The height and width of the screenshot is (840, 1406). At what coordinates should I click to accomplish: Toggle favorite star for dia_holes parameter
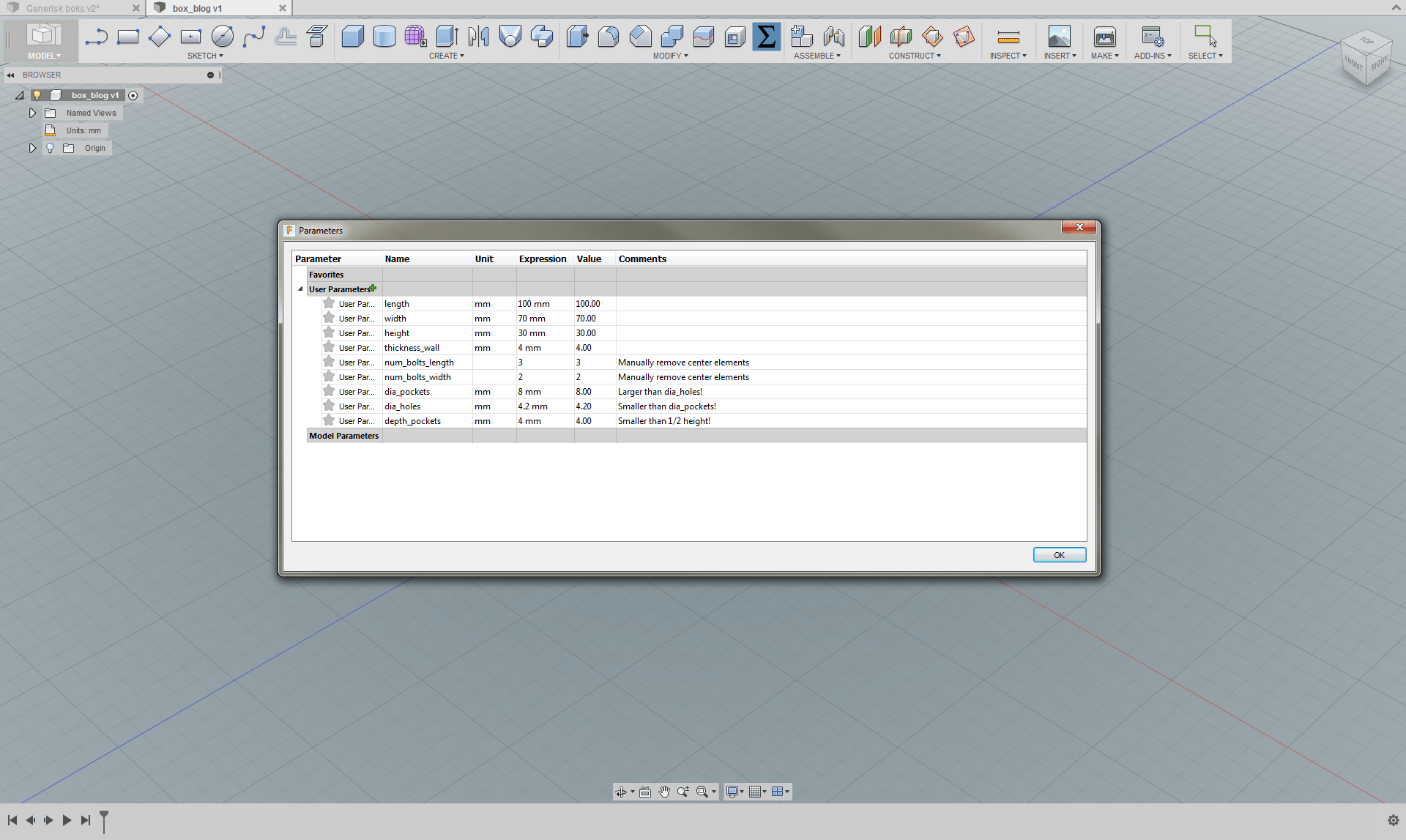pyautogui.click(x=329, y=406)
